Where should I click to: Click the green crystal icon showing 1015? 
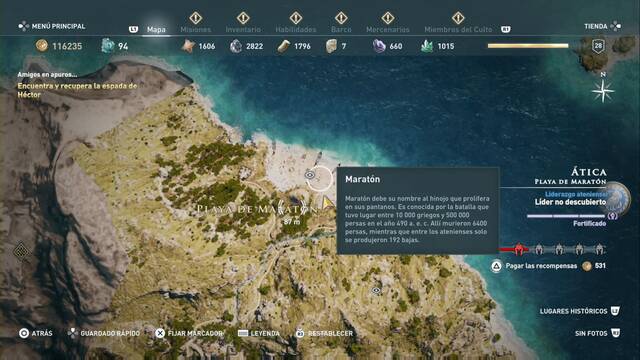tap(427, 46)
